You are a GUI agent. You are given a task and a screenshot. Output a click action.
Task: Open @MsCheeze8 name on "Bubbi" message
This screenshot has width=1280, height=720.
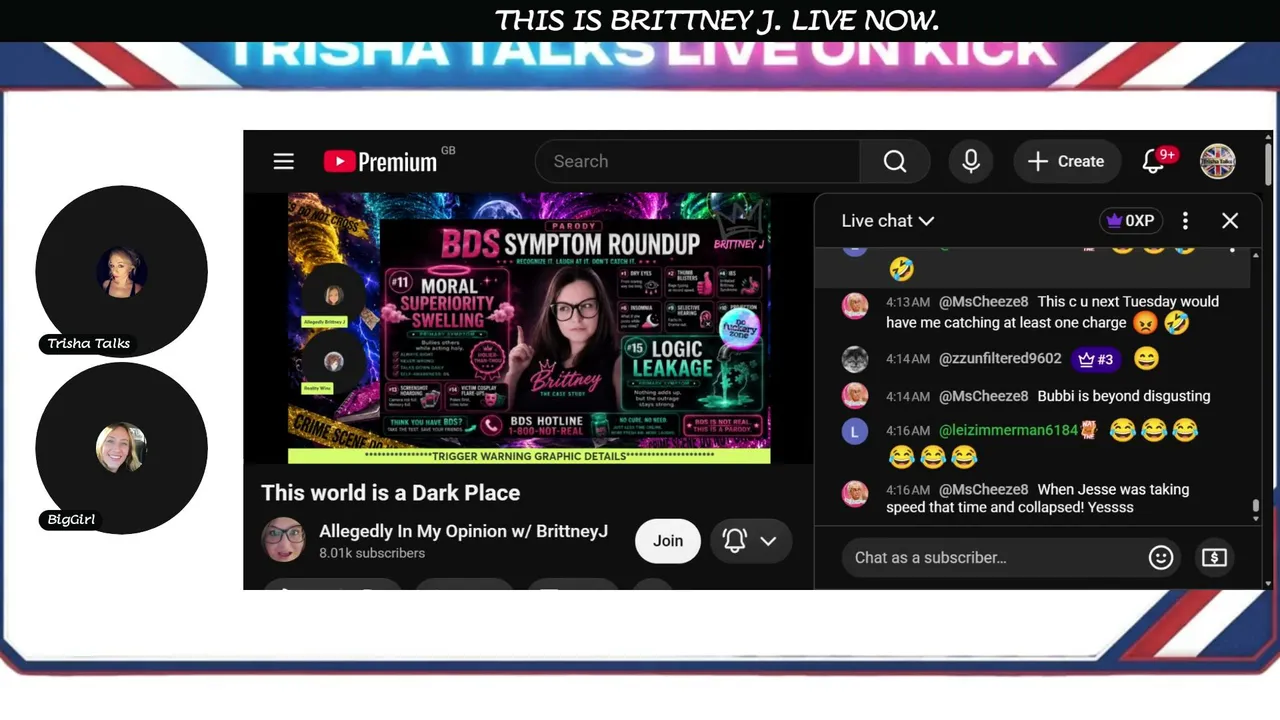[x=983, y=396]
